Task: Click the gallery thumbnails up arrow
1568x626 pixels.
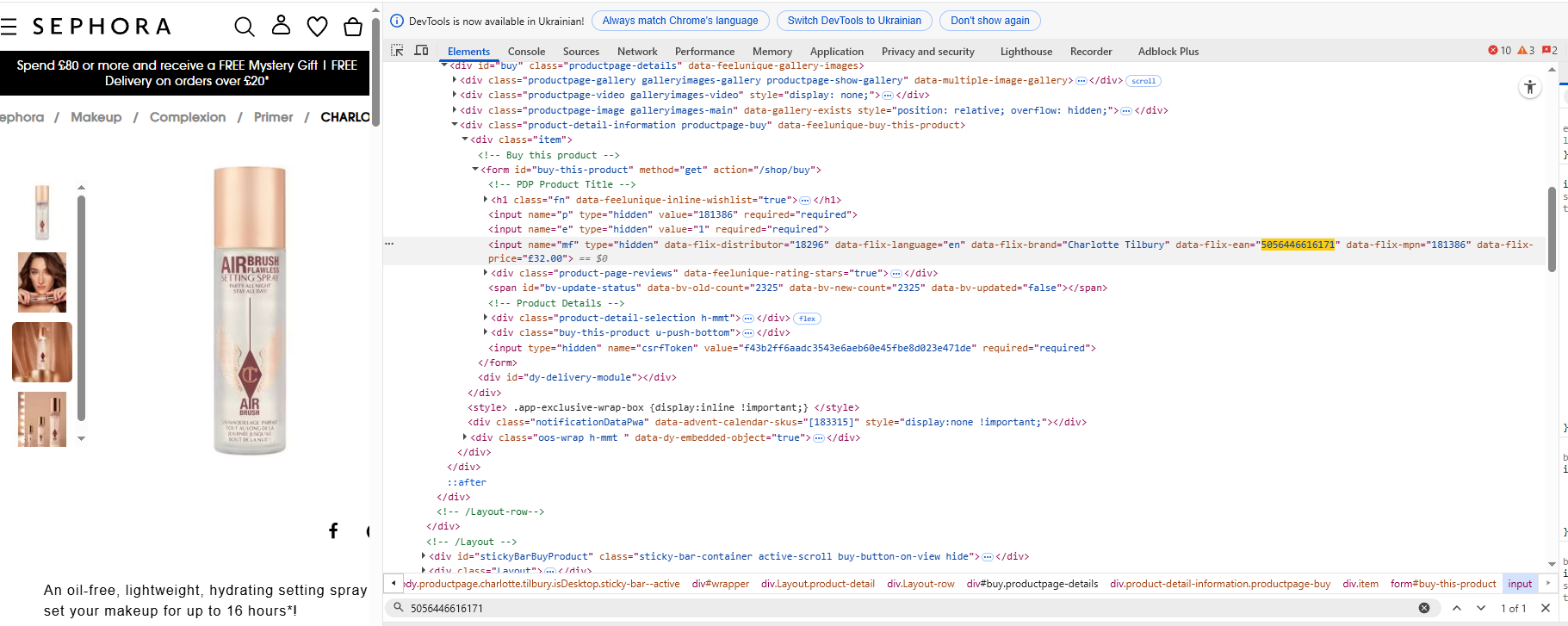Action: tap(82, 187)
